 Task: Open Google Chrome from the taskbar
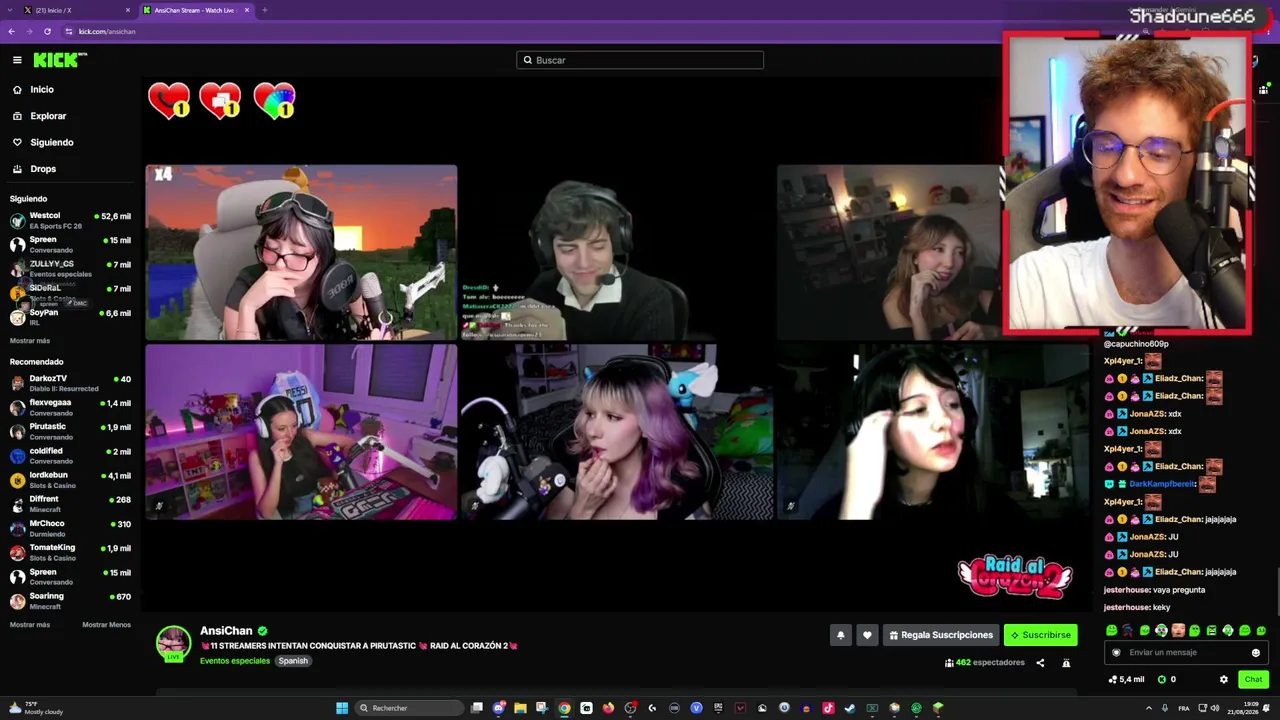tap(564, 708)
